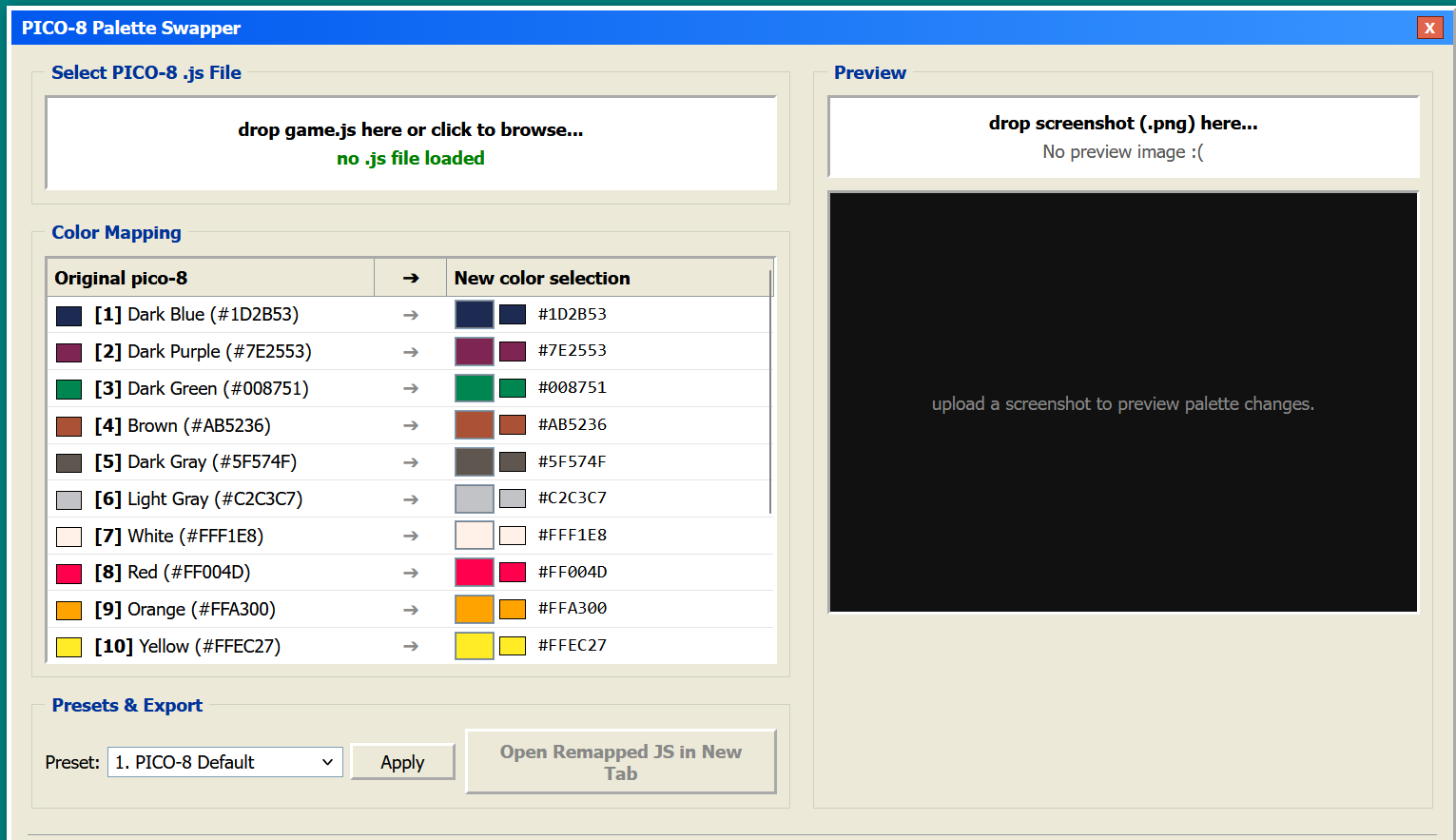Click the 'Original pico-8' column header
This screenshot has height=840, width=1456.
point(210,278)
